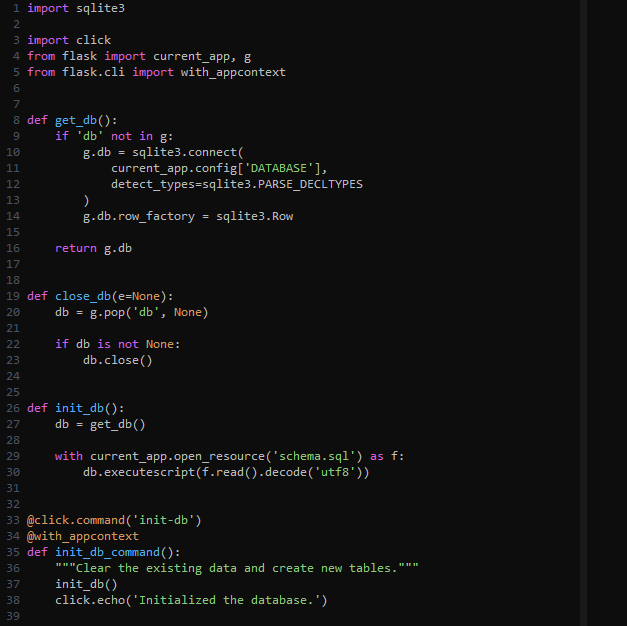Click the 'DATABASE' string literal
The height and width of the screenshot is (626, 627).
point(278,168)
